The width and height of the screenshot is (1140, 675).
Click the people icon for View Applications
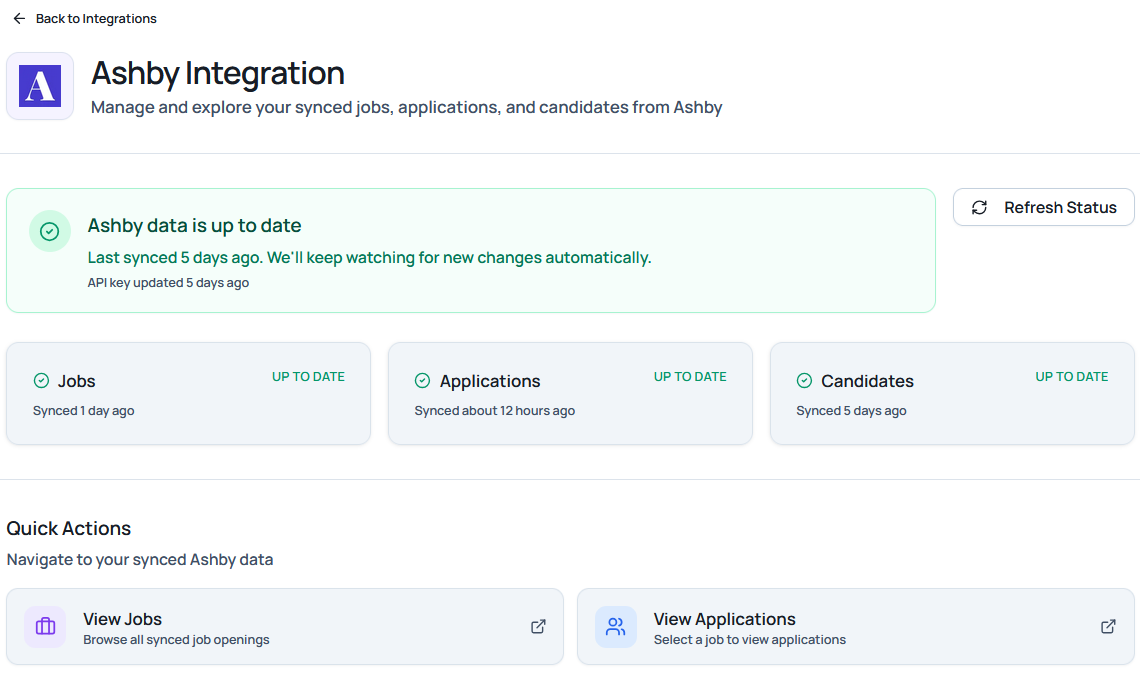point(616,627)
